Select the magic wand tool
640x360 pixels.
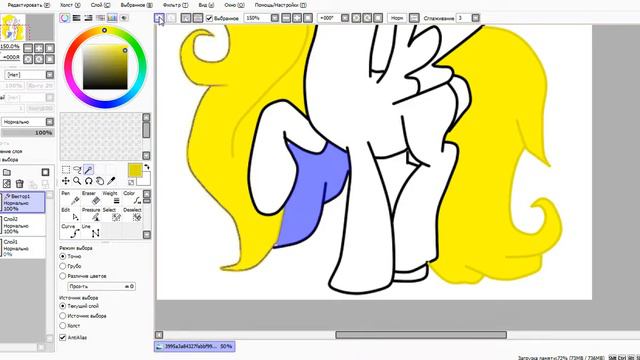tap(89, 169)
